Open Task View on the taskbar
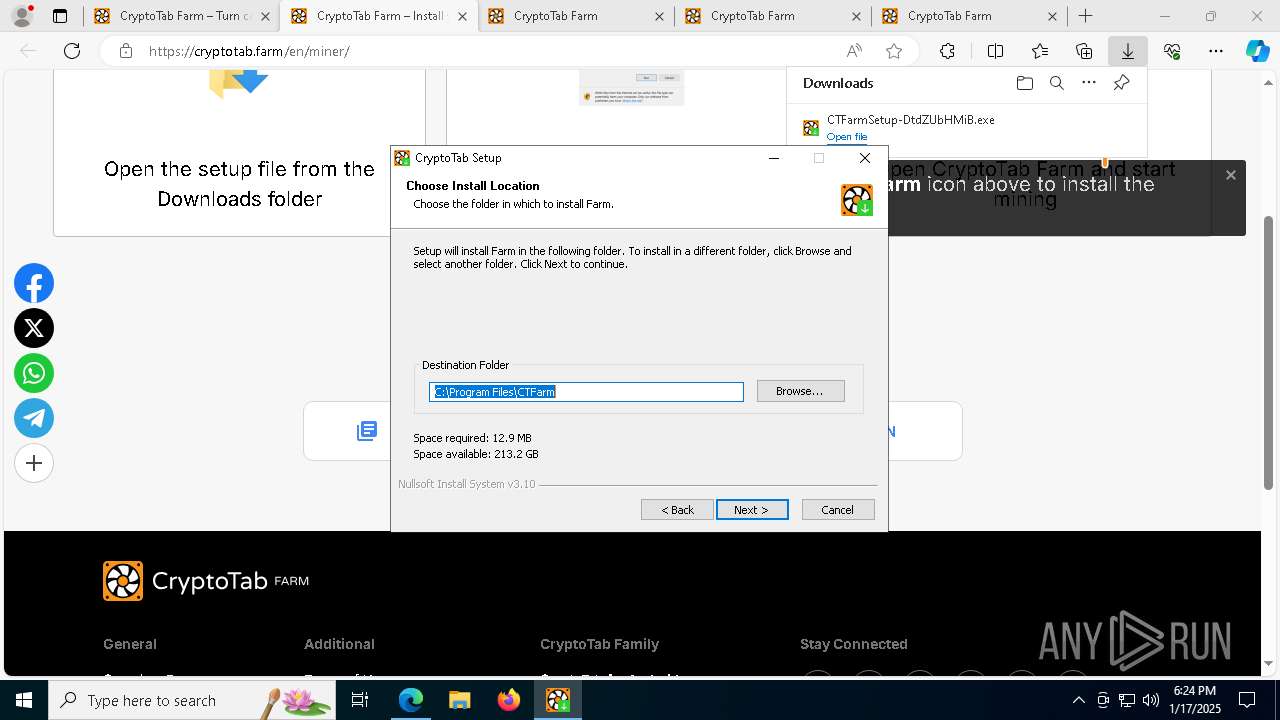 (360, 700)
